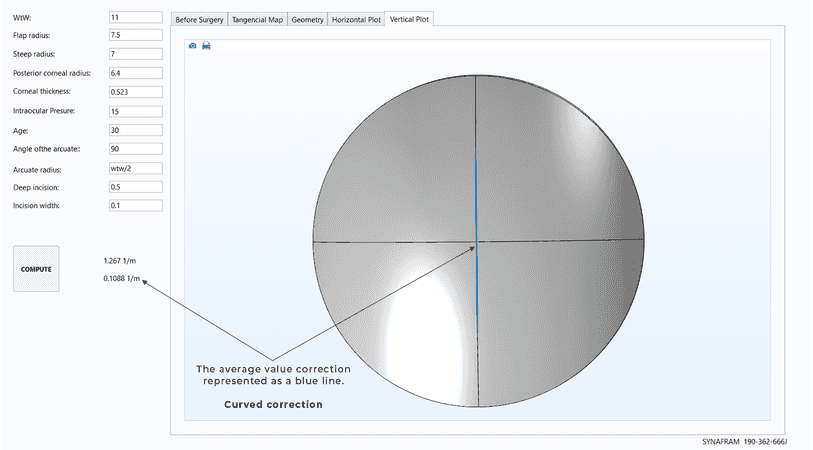
Task: Click the Deep incision label
Action: coord(36,187)
